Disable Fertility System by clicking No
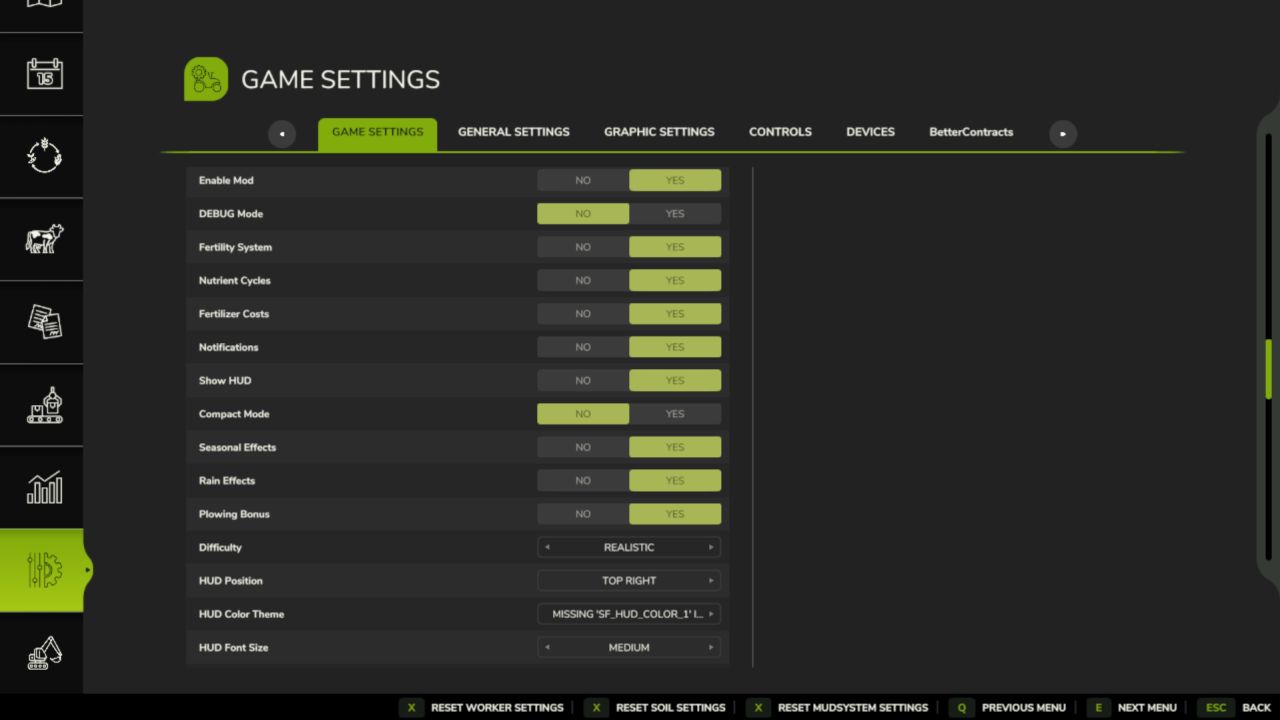The height and width of the screenshot is (720, 1280). (583, 247)
